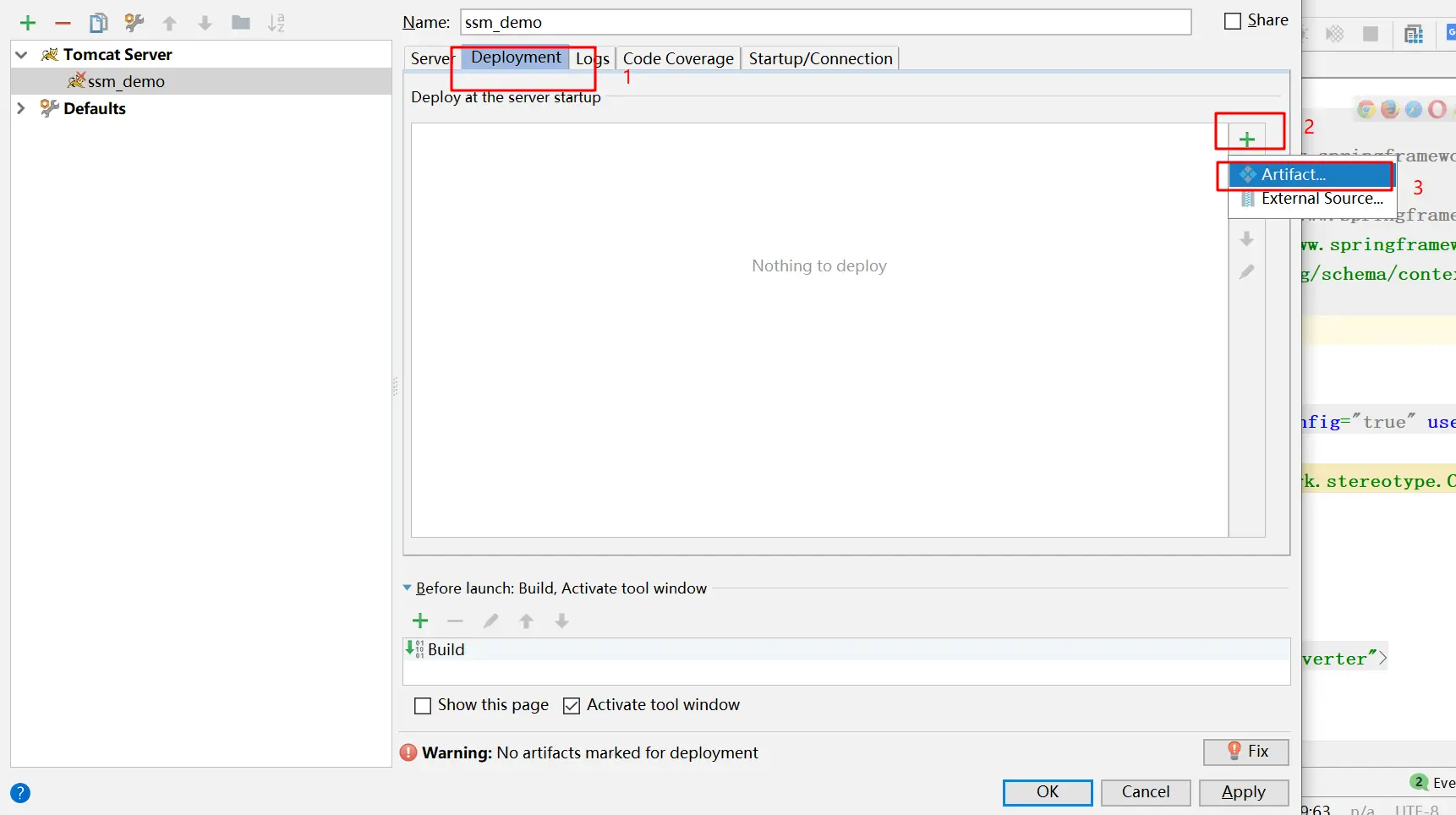Open the Code Coverage tab
This screenshot has width=1456, height=815.
click(678, 58)
